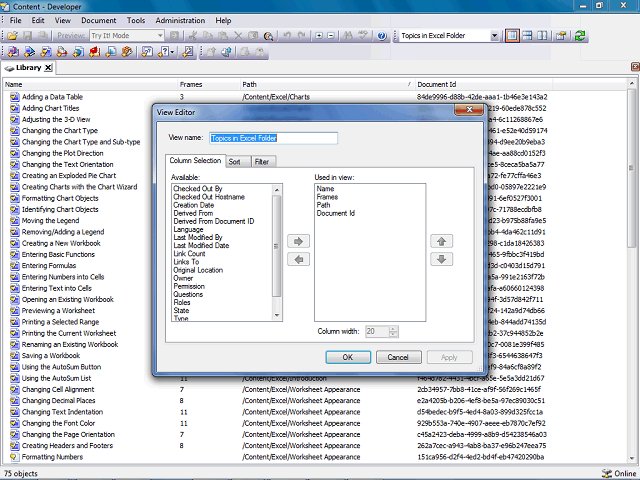The height and width of the screenshot is (480, 640).
Task: Click the move column up arrow button
Action: (441, 241)
